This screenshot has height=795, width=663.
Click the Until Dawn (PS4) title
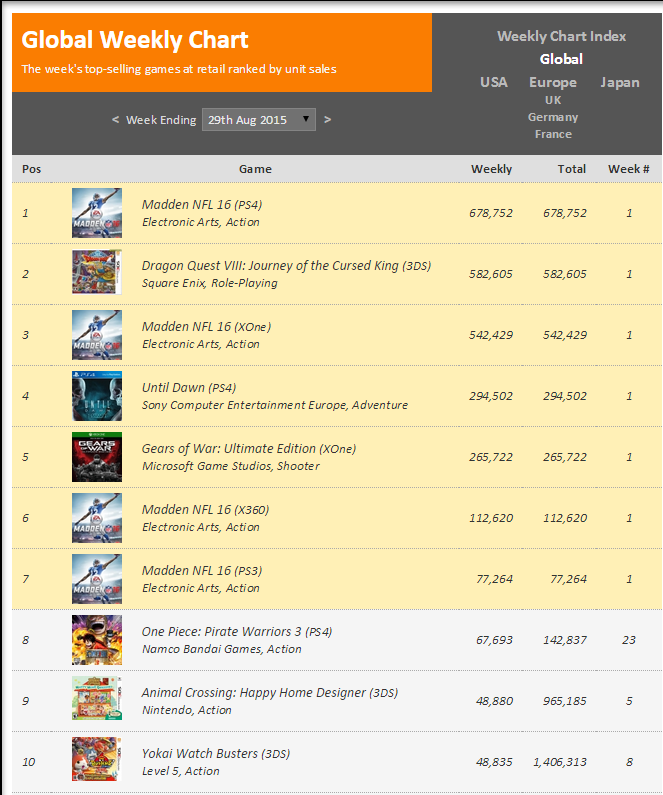[x=189, y=387]
